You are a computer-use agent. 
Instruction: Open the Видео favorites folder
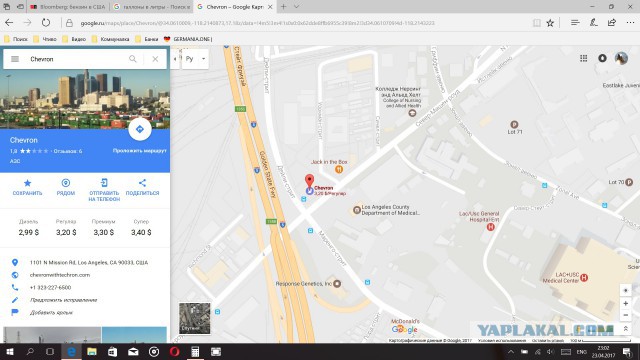(74, 39)
